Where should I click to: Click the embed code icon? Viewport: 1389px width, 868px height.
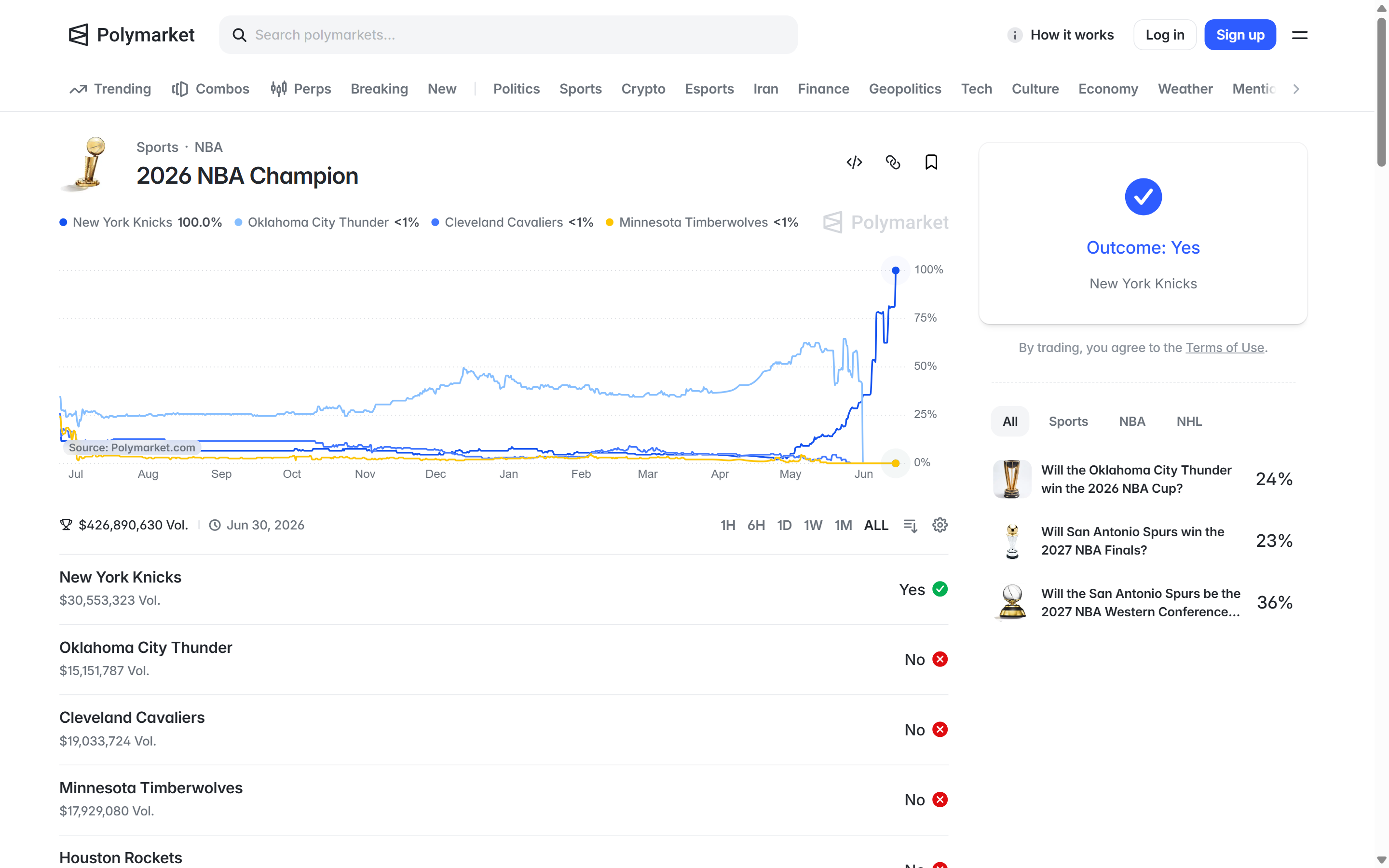pos(854,163)
